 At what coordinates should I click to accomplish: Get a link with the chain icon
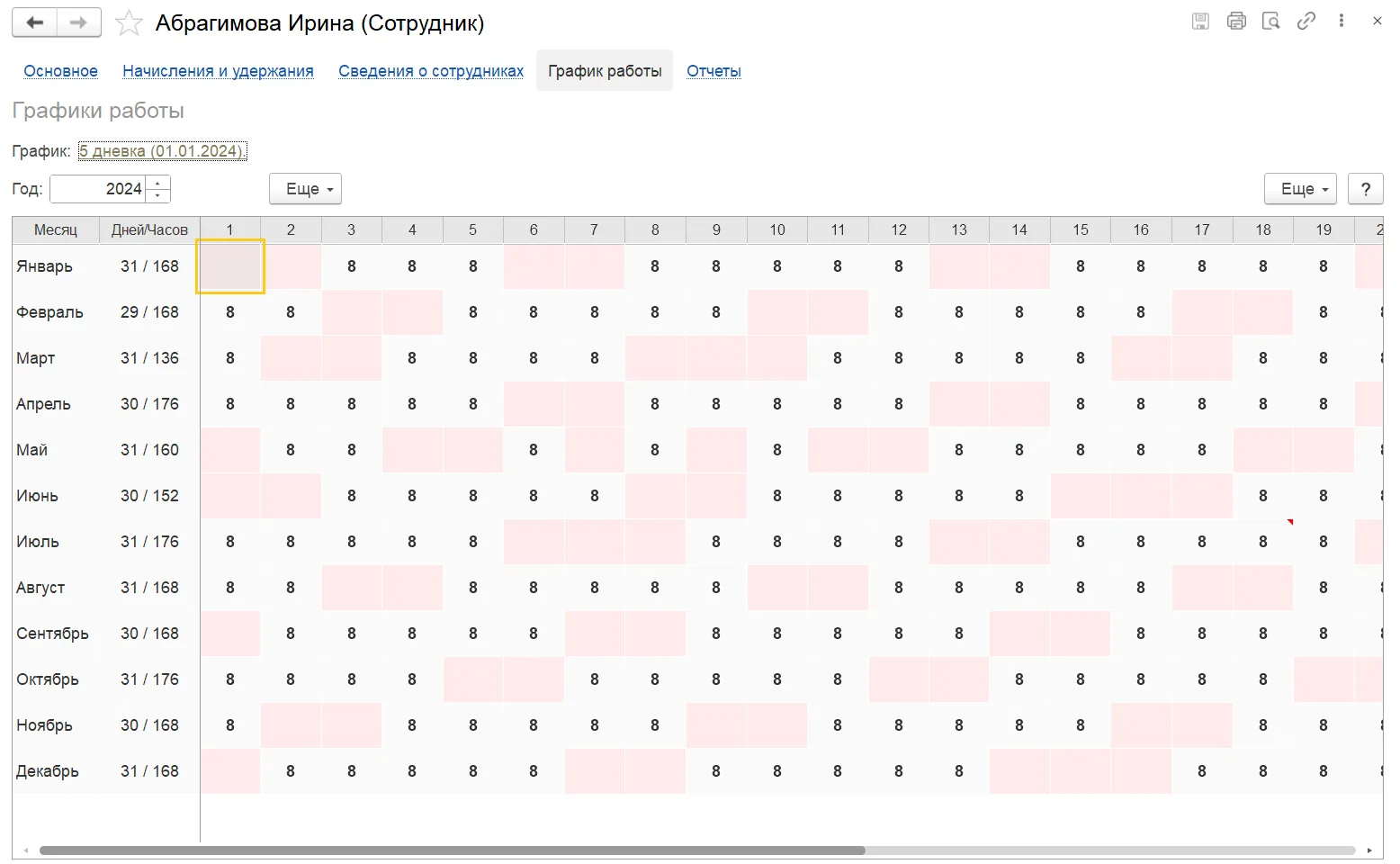pyautogui.click(x=1306, y=21)
